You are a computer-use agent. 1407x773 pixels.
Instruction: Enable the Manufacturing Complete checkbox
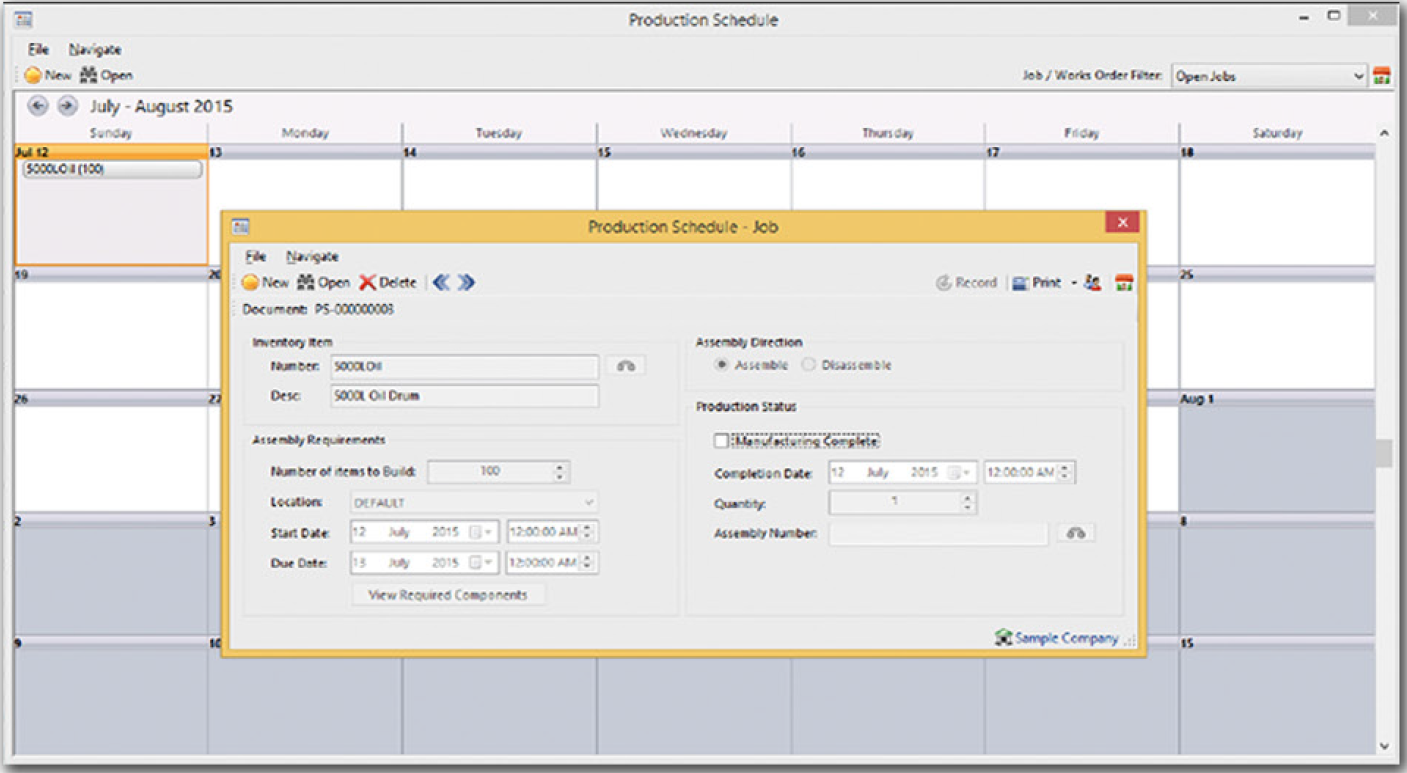[x=721, y=441]
